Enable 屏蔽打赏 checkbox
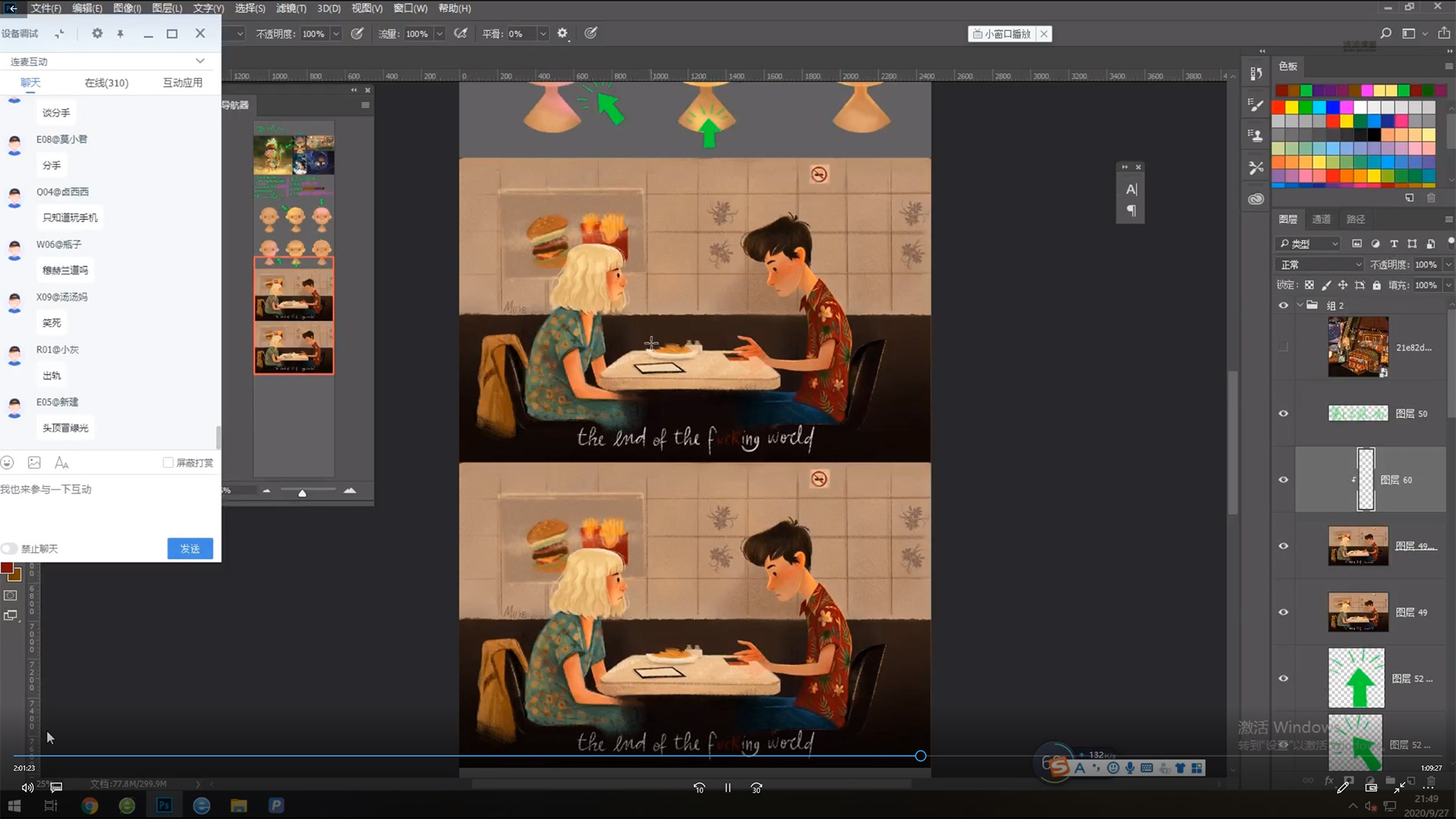 (x=168, y=463)
